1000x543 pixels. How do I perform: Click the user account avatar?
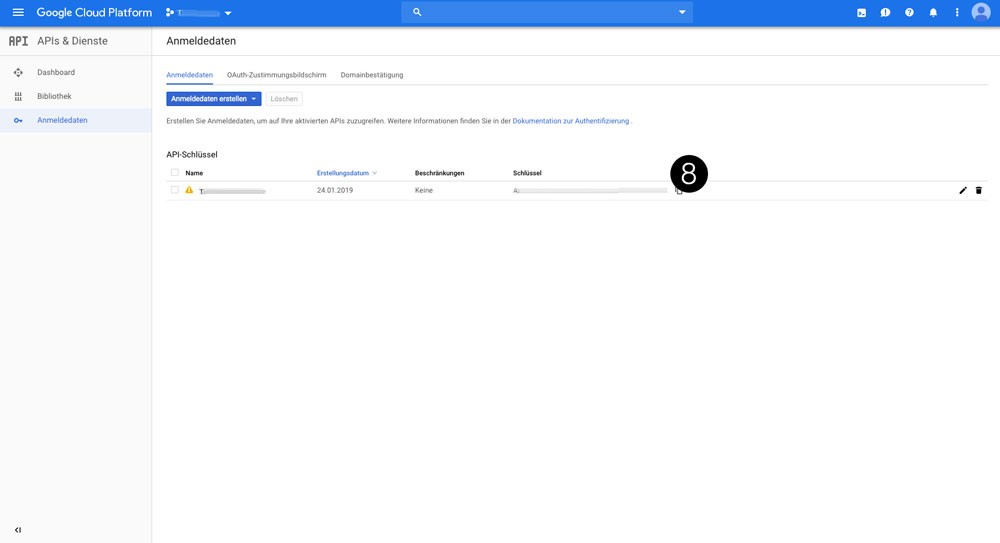pos(981,13)
